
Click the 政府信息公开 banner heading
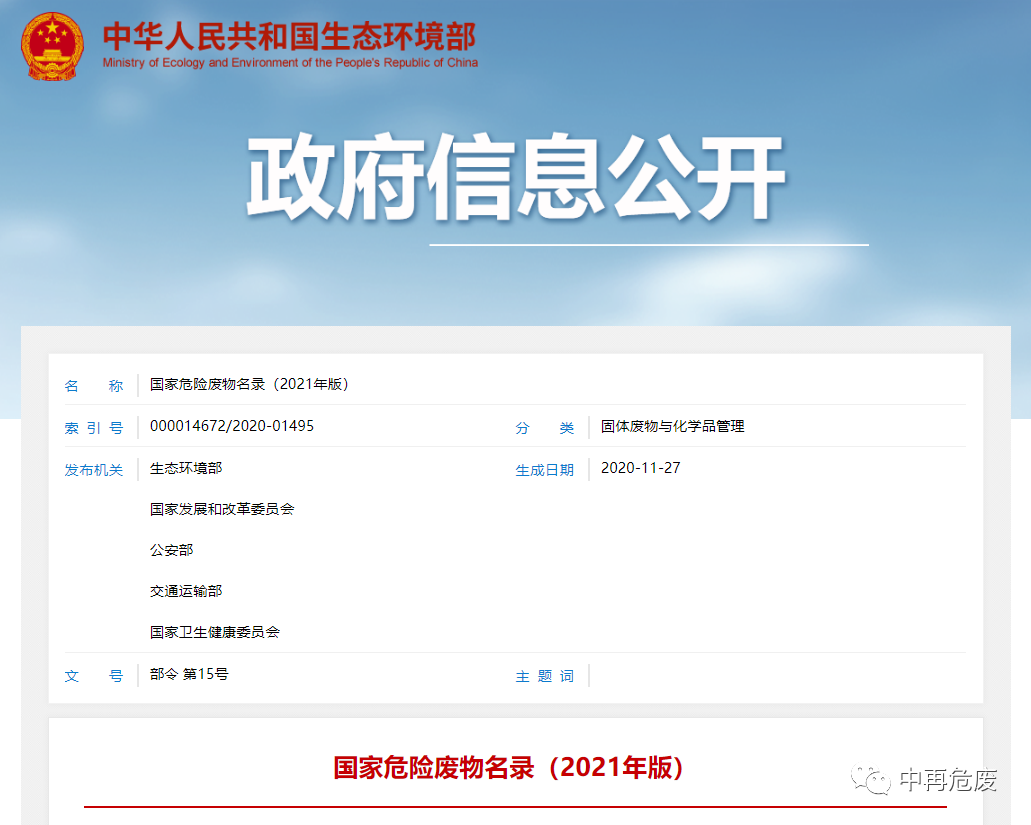pos(515,179)
